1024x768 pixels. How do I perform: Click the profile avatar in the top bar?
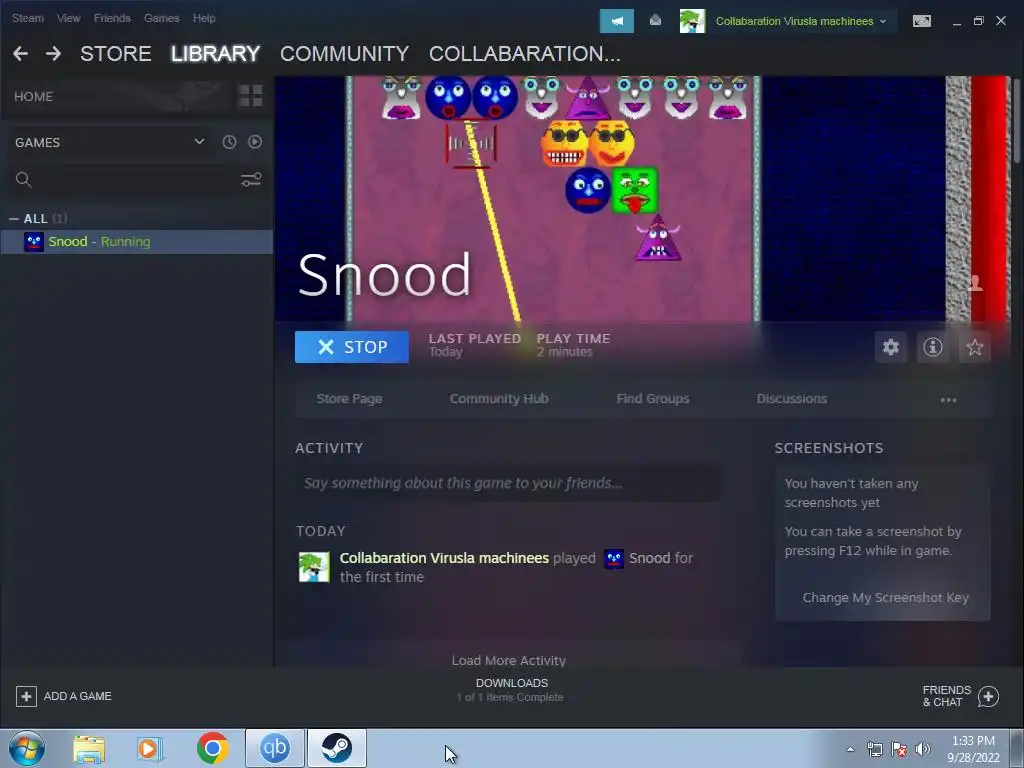pos(692,21)
